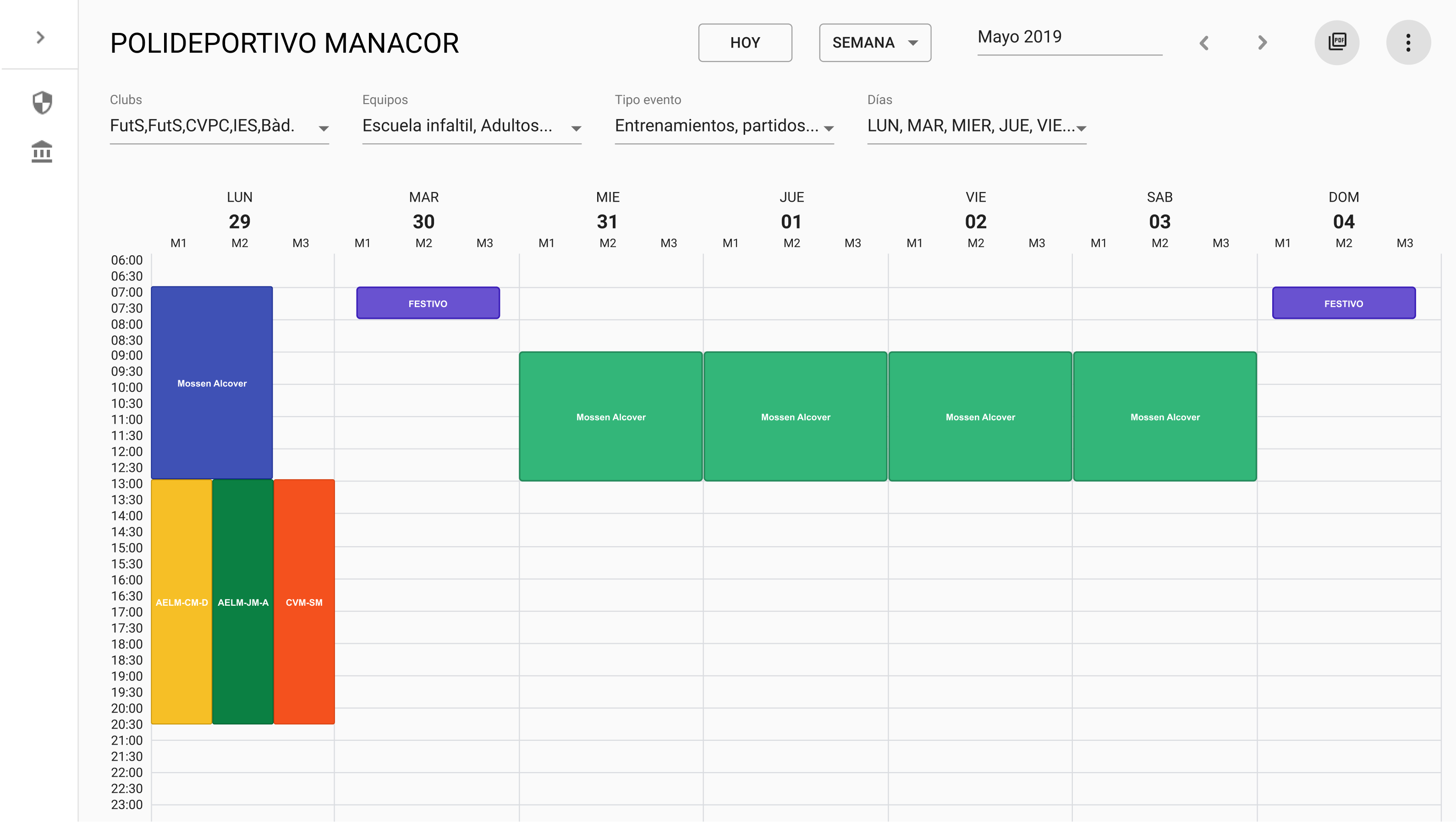
Task: Click the 13:00 time label
Action: click(x=126, y=483)
